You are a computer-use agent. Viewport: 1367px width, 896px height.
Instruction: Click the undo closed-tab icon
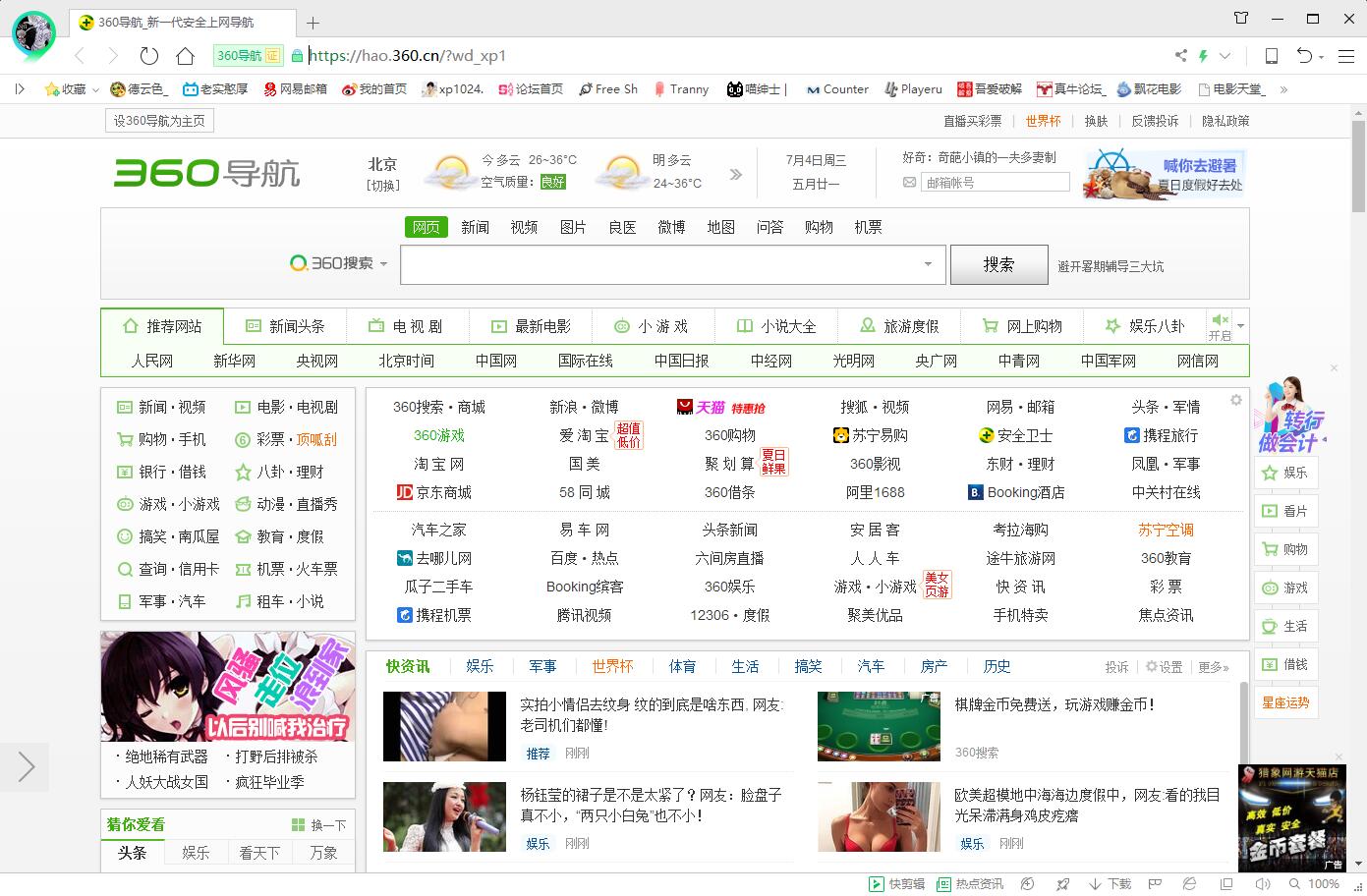pos(1303,56)
